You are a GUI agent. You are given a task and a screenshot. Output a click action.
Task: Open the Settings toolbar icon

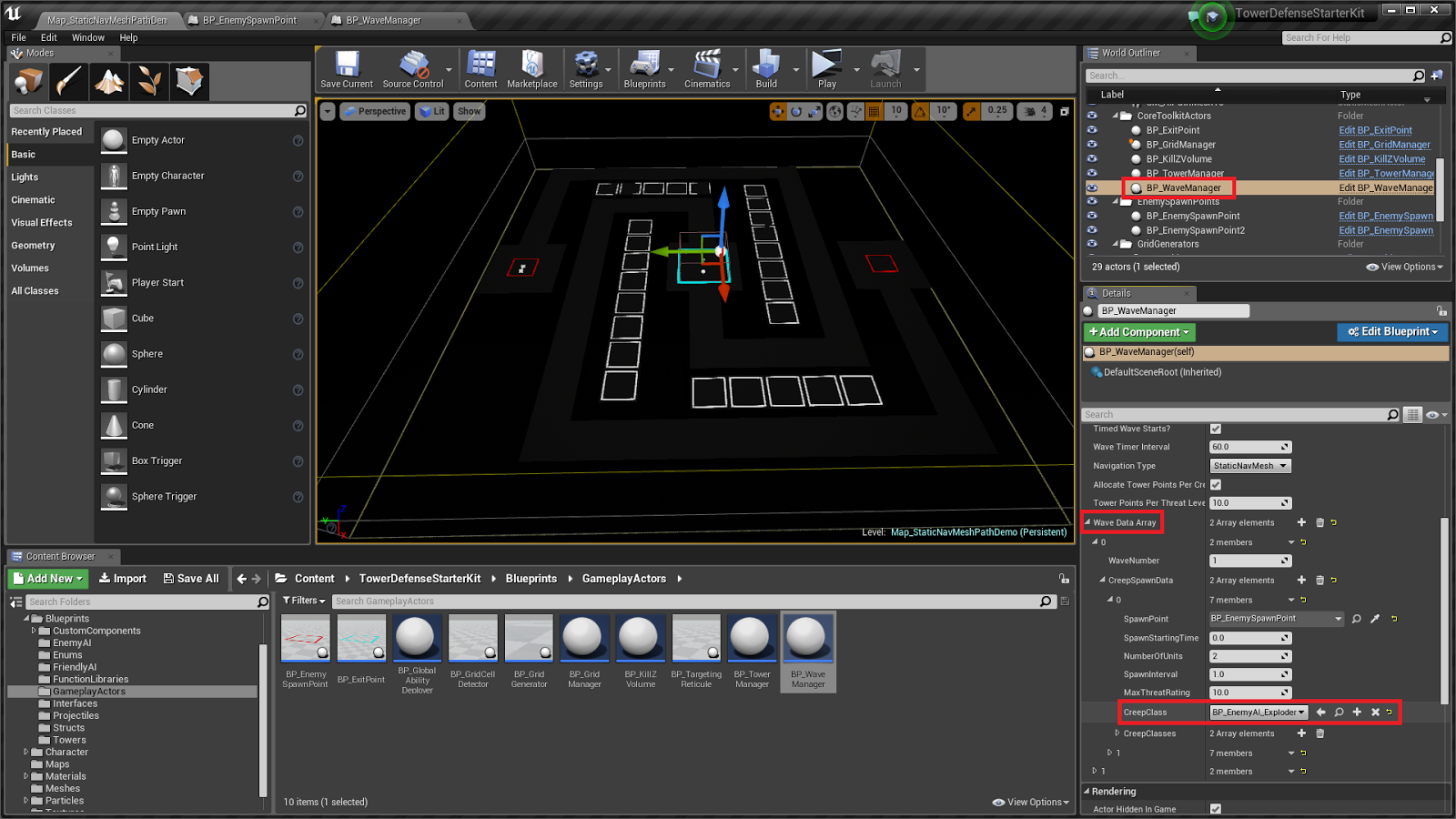586,69
